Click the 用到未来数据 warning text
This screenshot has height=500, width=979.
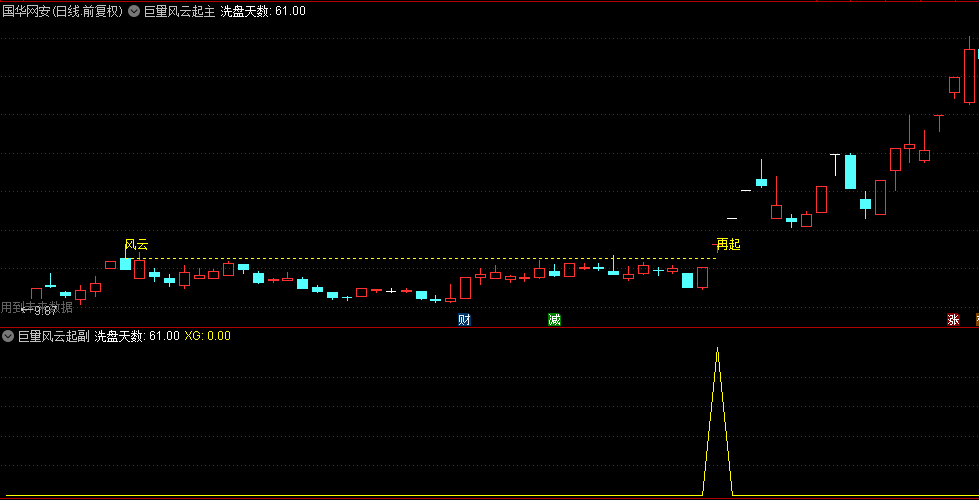click(37, 306)
